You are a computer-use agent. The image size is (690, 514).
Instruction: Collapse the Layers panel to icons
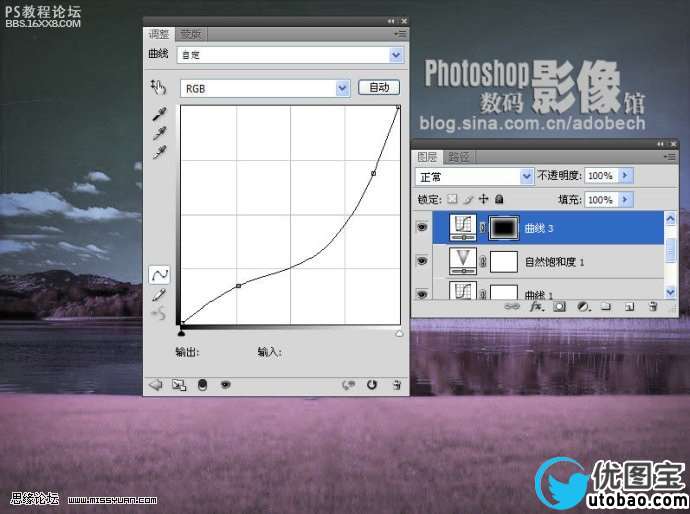tap(660, 144)
